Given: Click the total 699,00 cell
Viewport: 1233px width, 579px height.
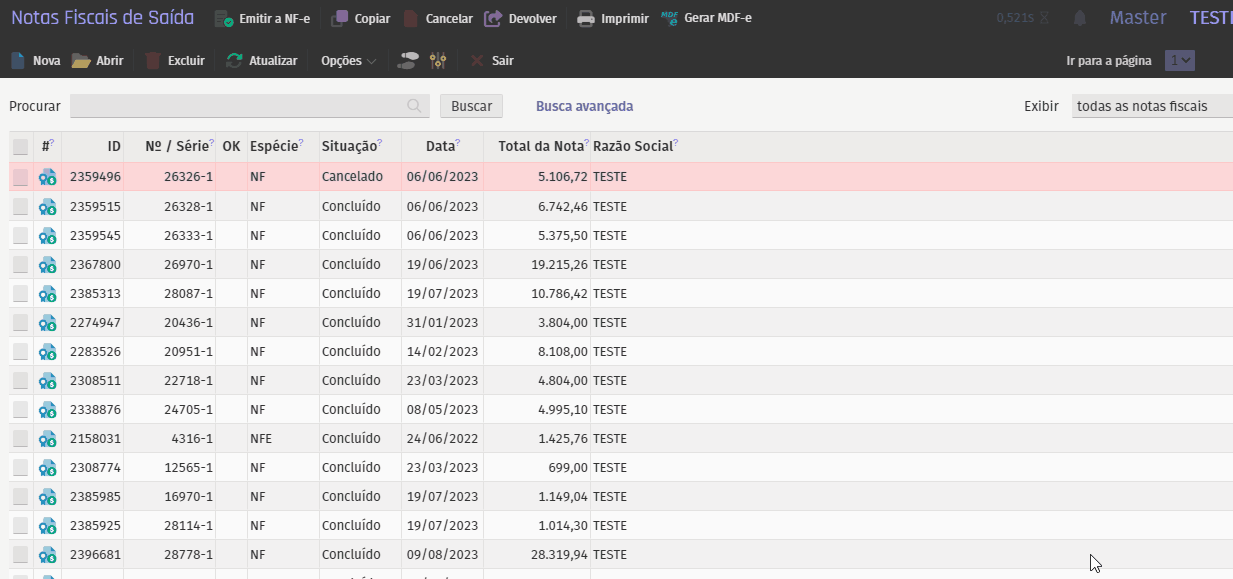Looking at the screenshot, I should [x=567, y=467].
